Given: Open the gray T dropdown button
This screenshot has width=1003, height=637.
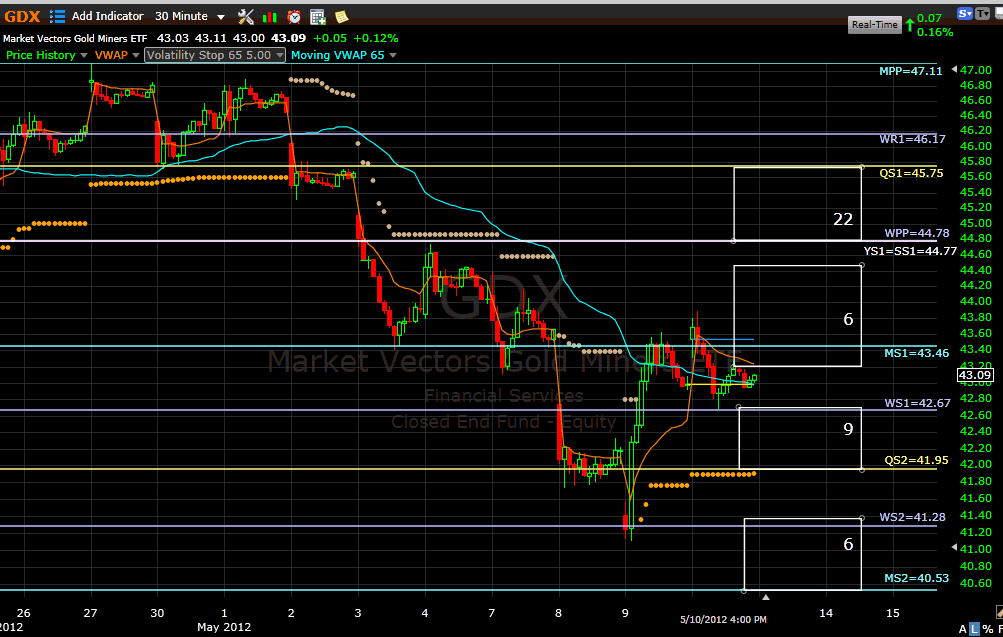Looking at the screenshot, I should (x=982, y=13).
